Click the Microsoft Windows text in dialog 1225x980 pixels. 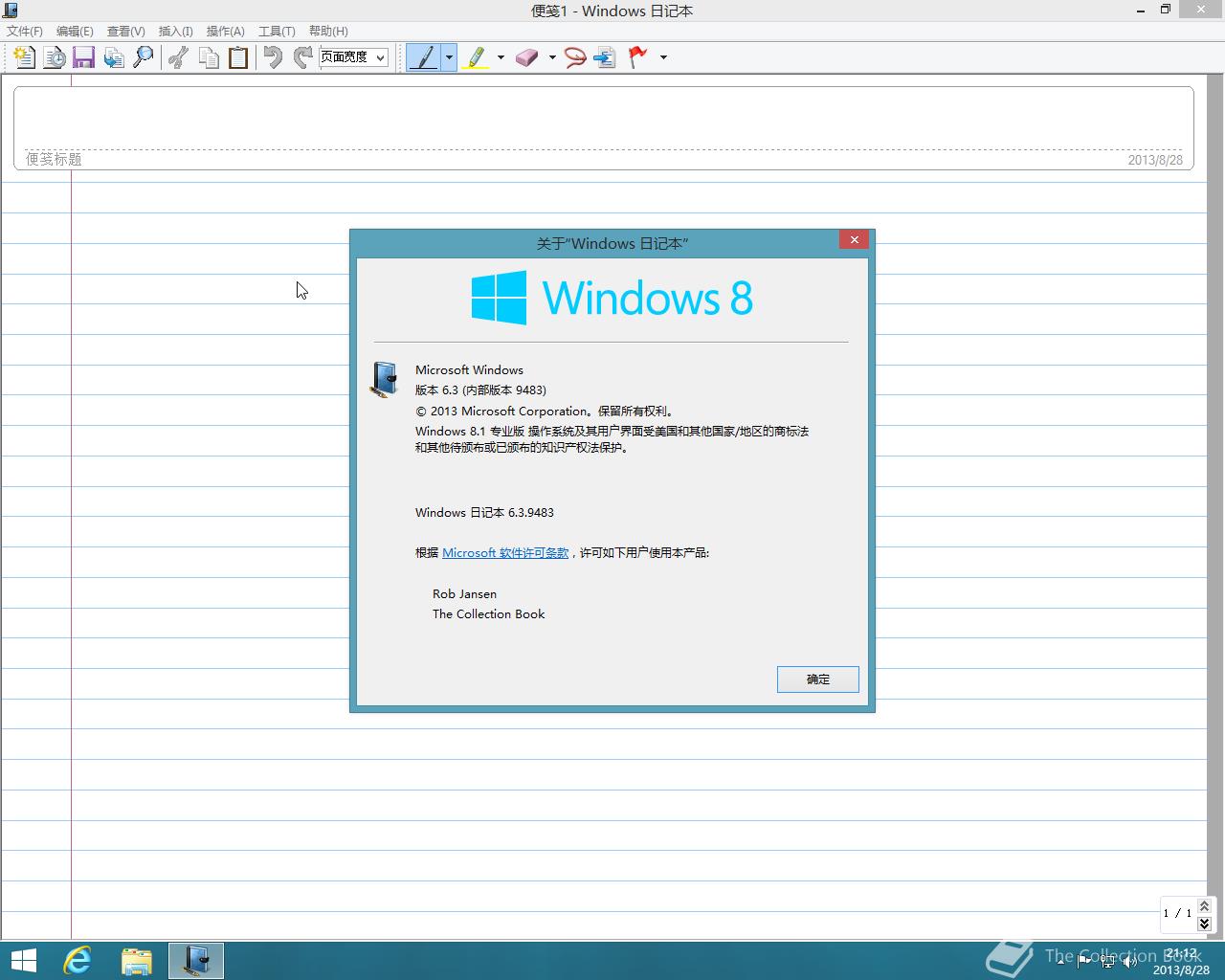coord(469,370)
